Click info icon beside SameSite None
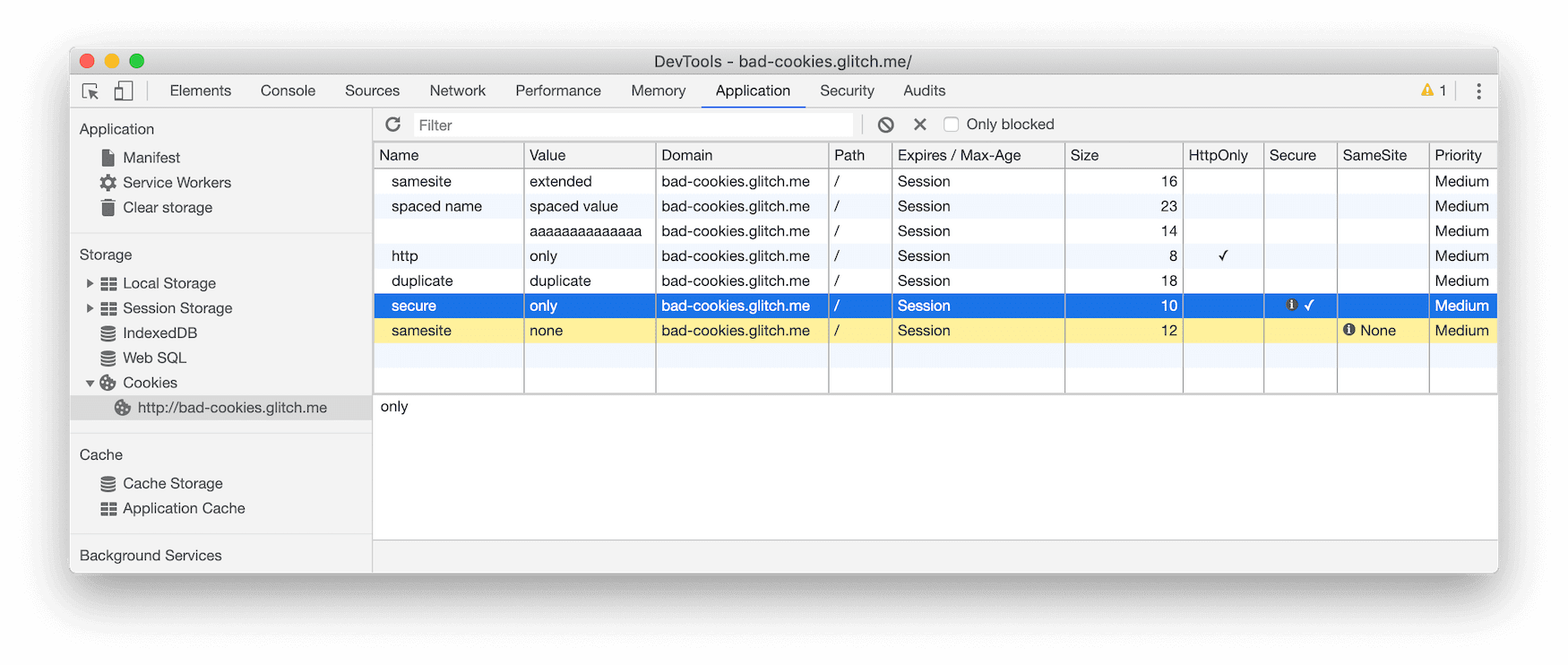This screenshot has width=1568, height=665. coord(1349,331)
